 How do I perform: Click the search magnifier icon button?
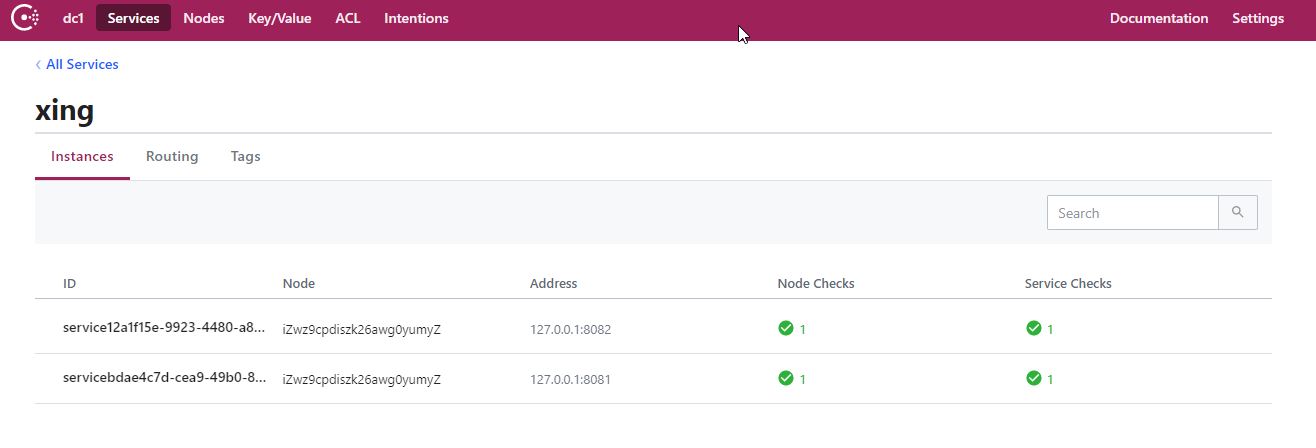tap(1237, 212)
